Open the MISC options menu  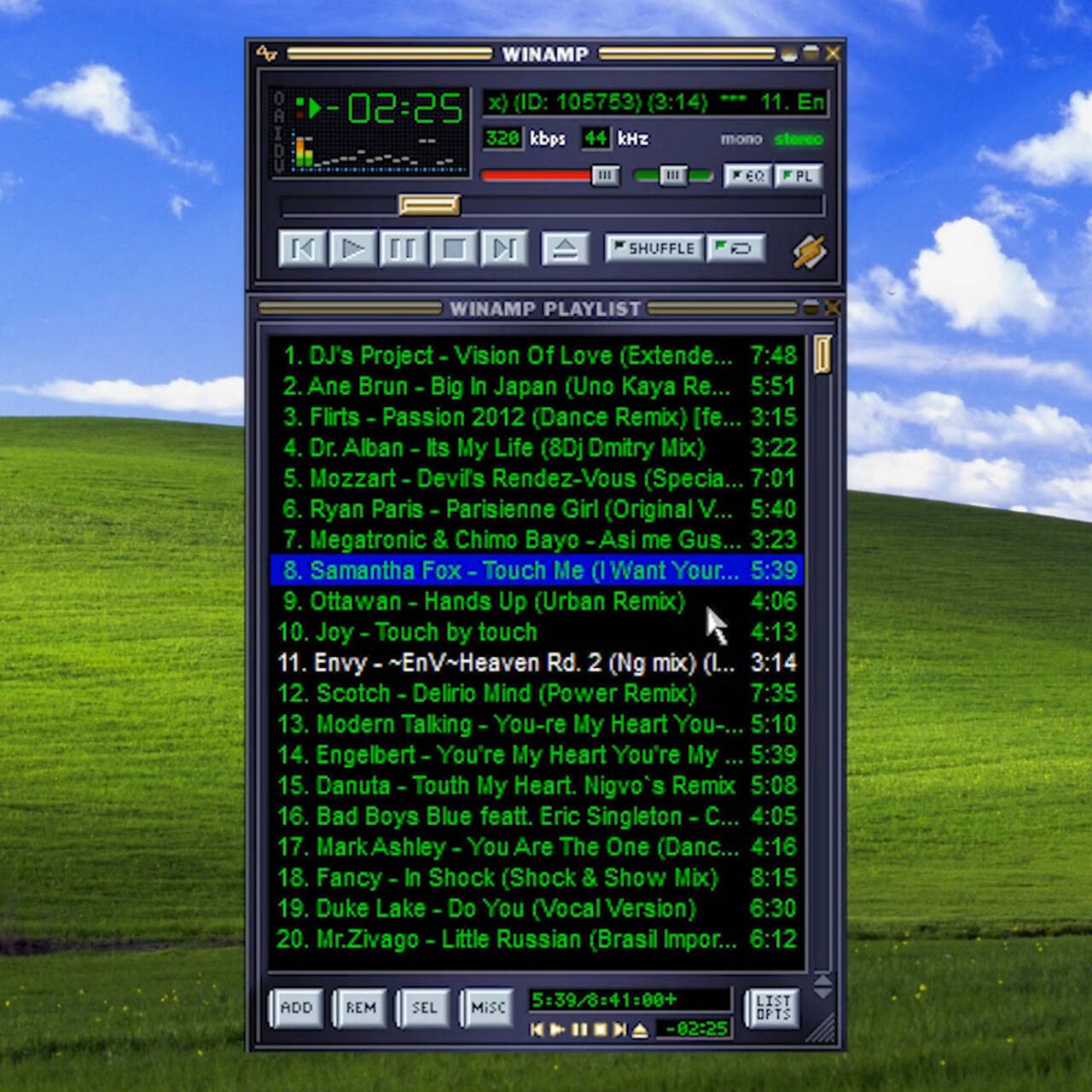(488, 1008)
